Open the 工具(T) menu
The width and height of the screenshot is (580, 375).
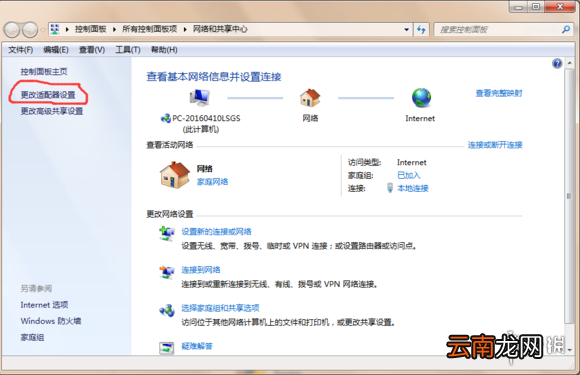coord(128,50)
